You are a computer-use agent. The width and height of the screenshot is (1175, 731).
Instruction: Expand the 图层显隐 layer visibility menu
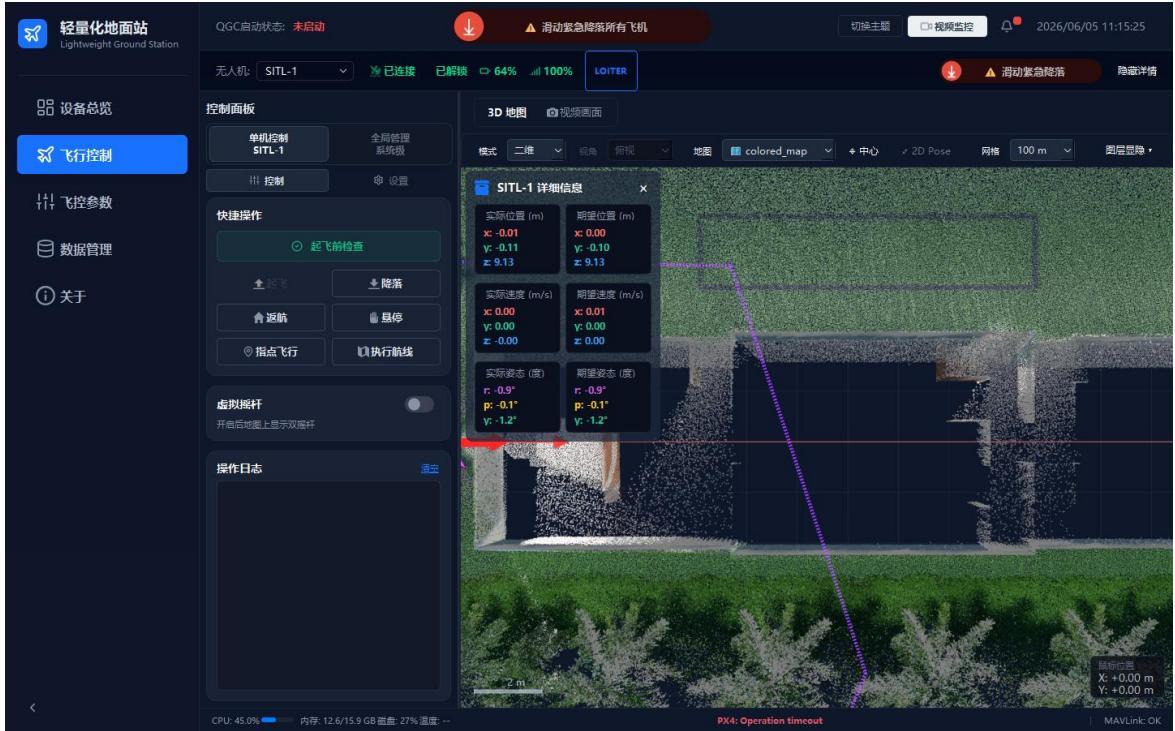(x=1129, y=151)
